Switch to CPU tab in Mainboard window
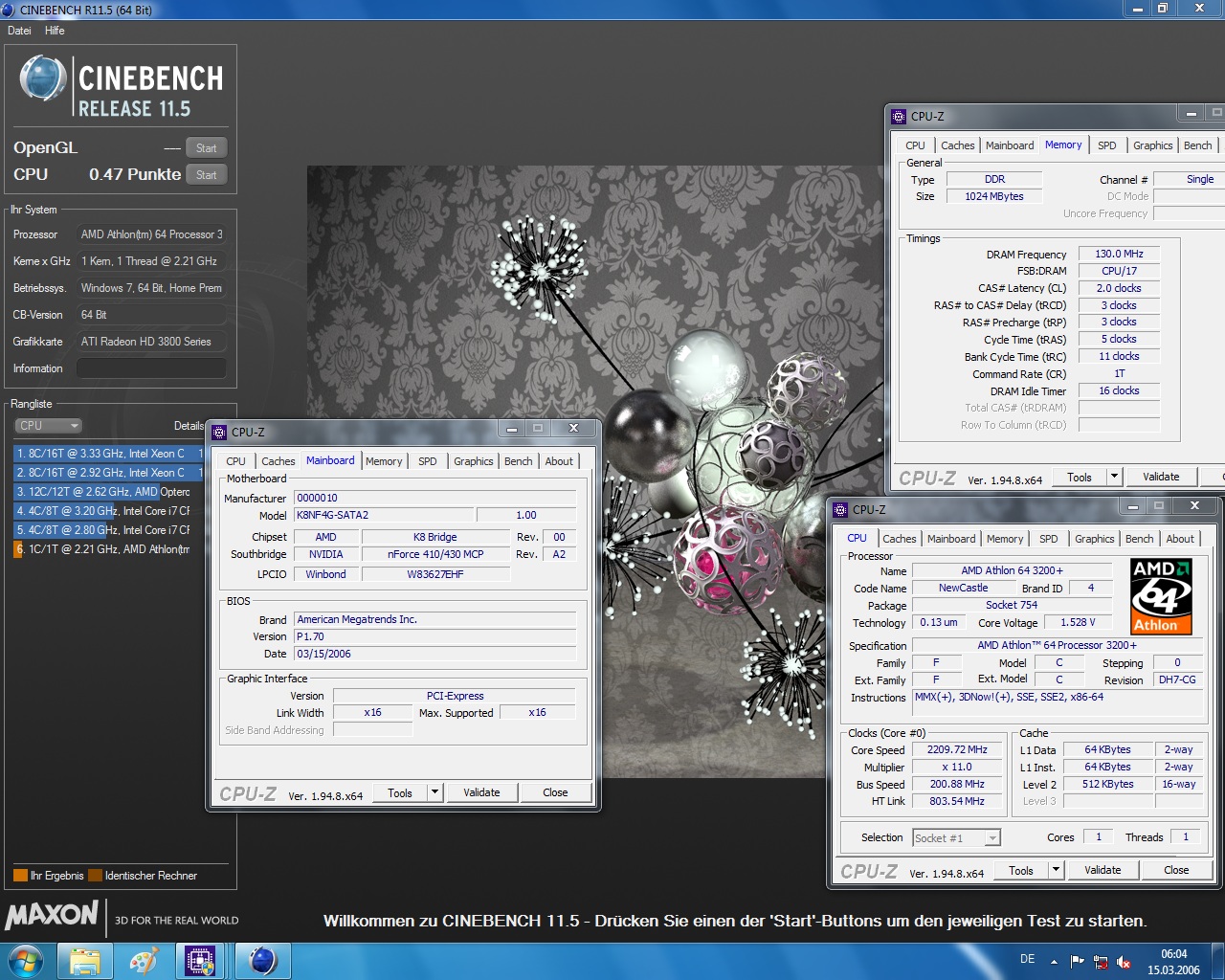This screenshot has height=980, width=1225. 236,461
